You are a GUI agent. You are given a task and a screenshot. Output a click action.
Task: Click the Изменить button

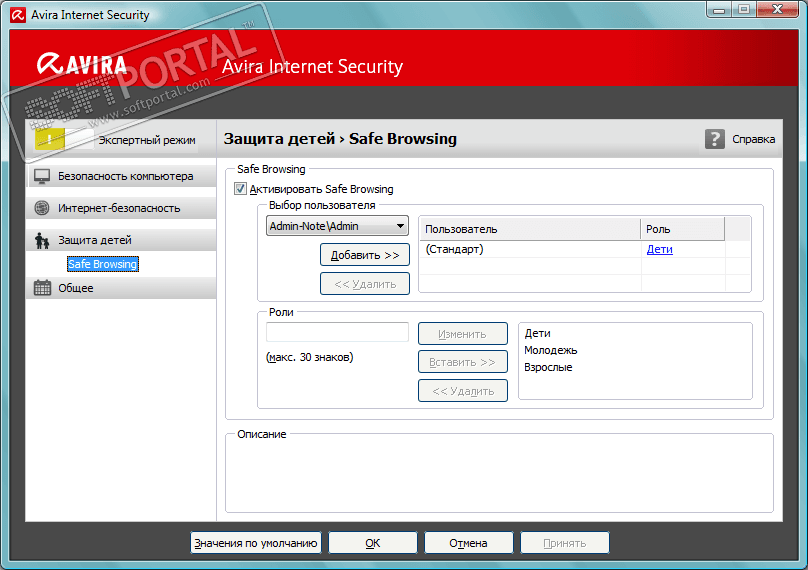463,334
